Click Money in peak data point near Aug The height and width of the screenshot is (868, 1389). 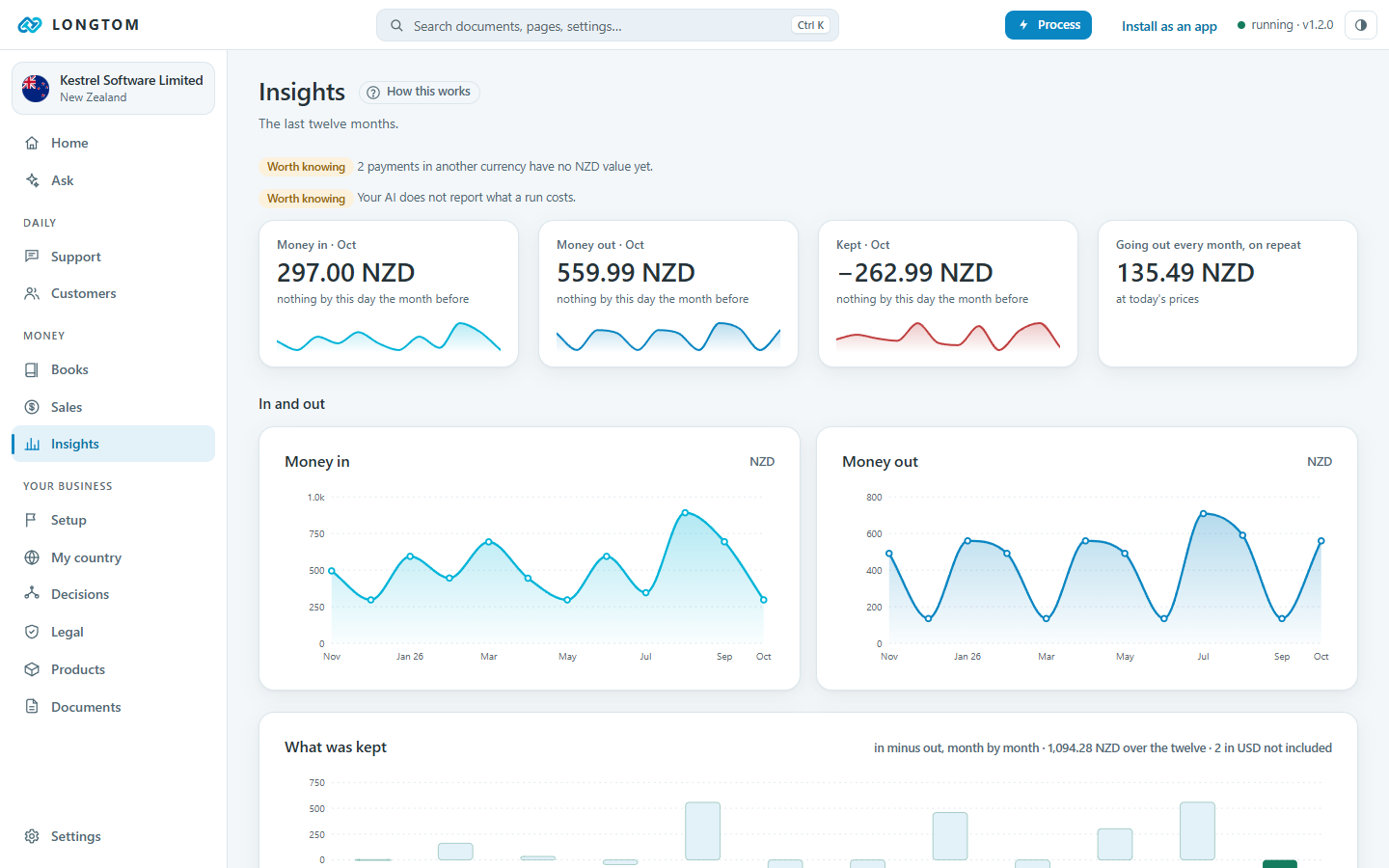[x=685, y=513]
